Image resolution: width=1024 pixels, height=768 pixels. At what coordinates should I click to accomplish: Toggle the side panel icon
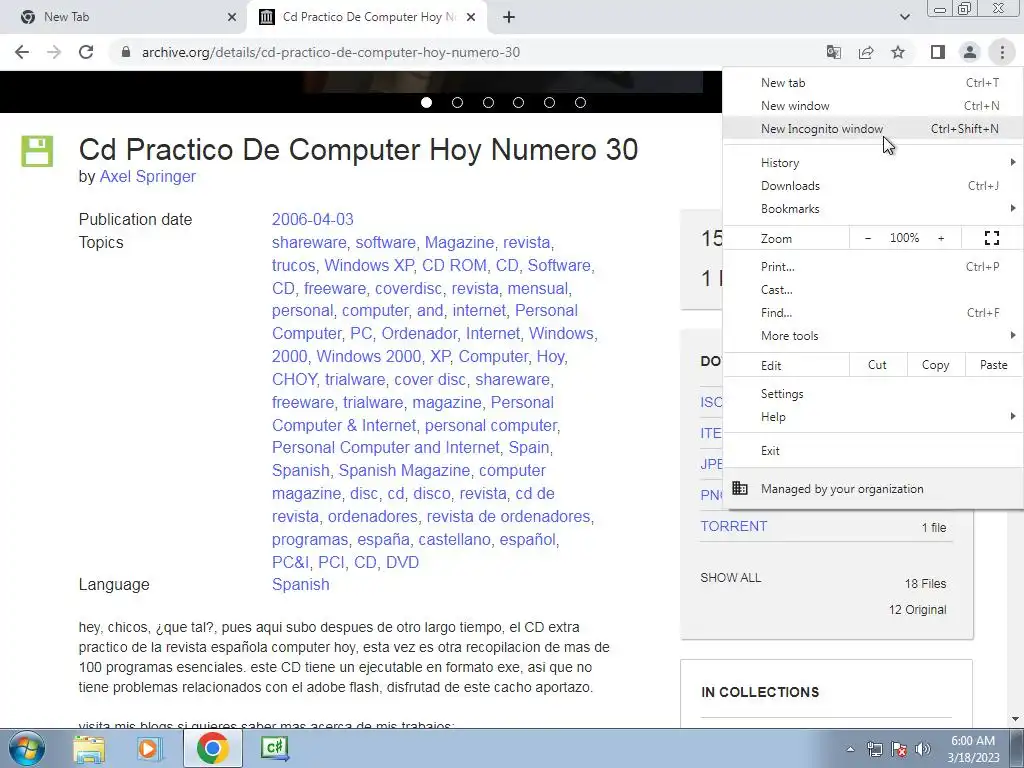click(938, 52)
